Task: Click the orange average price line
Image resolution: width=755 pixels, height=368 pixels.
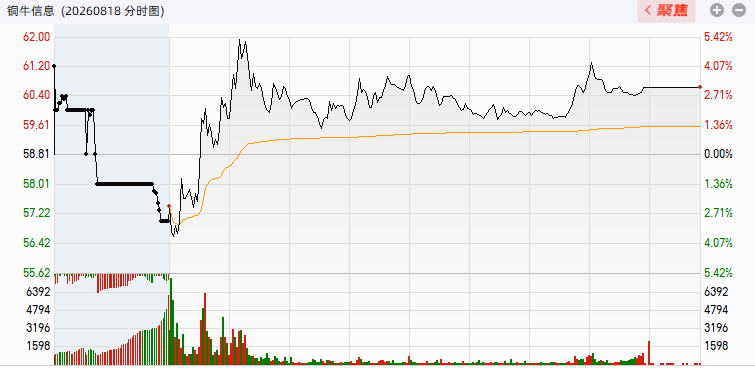Action: click(433, 133)
